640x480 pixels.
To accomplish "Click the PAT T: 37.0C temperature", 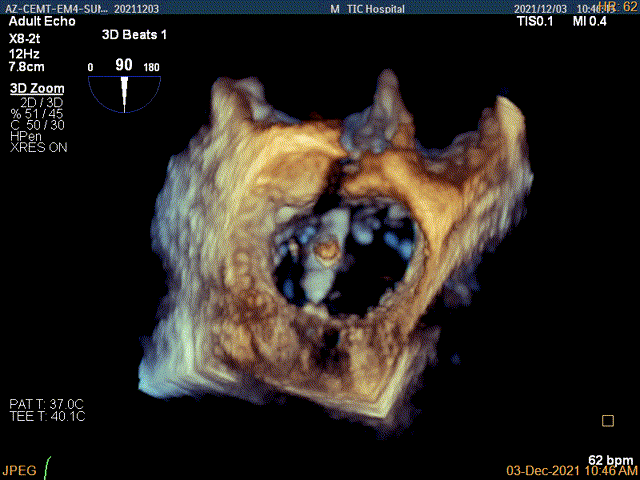I will click(x=47, y=403).
